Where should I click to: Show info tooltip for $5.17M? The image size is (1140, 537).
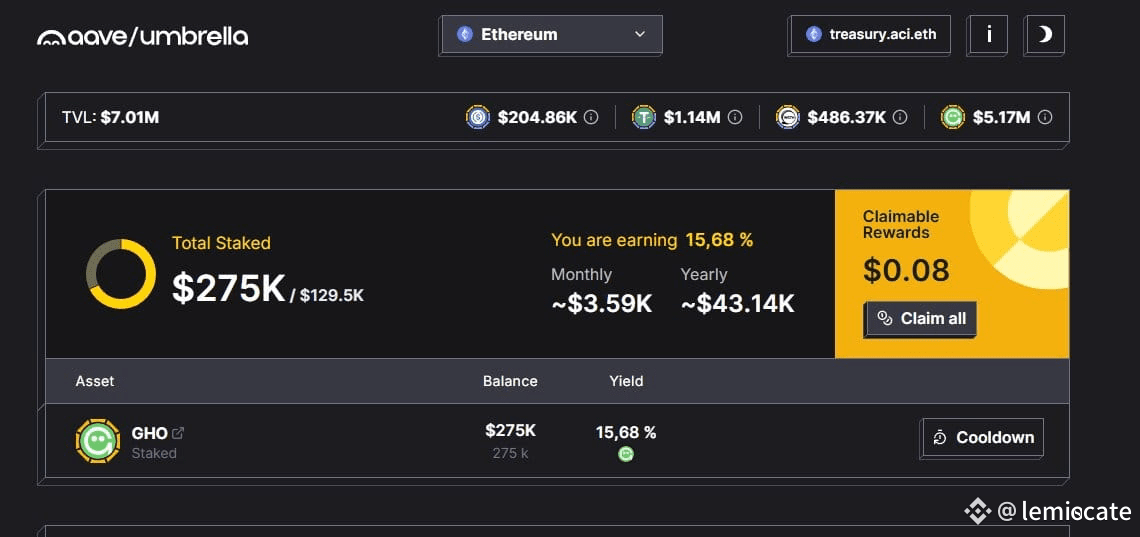(x=1045, y=117)
